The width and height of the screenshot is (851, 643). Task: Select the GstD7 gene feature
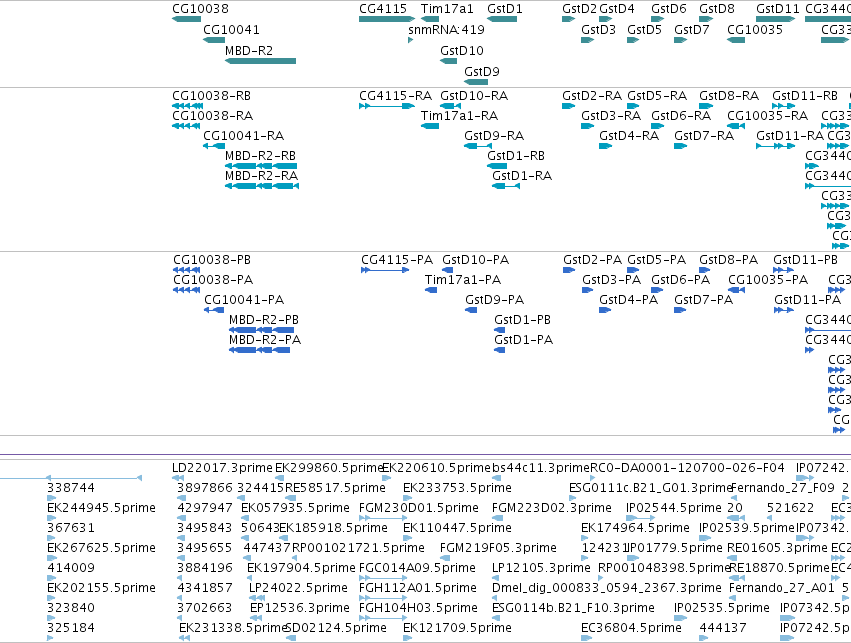[x=681, y=40]
